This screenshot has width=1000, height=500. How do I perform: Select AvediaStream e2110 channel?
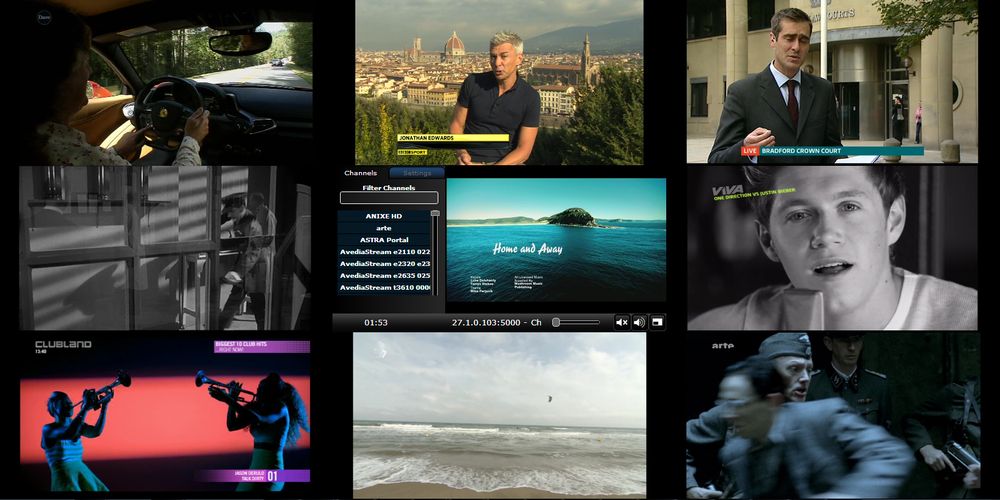click(384, 252)
